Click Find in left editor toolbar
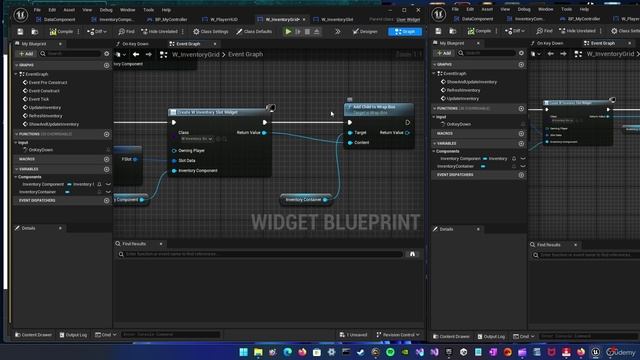 [x=126, y=31]
